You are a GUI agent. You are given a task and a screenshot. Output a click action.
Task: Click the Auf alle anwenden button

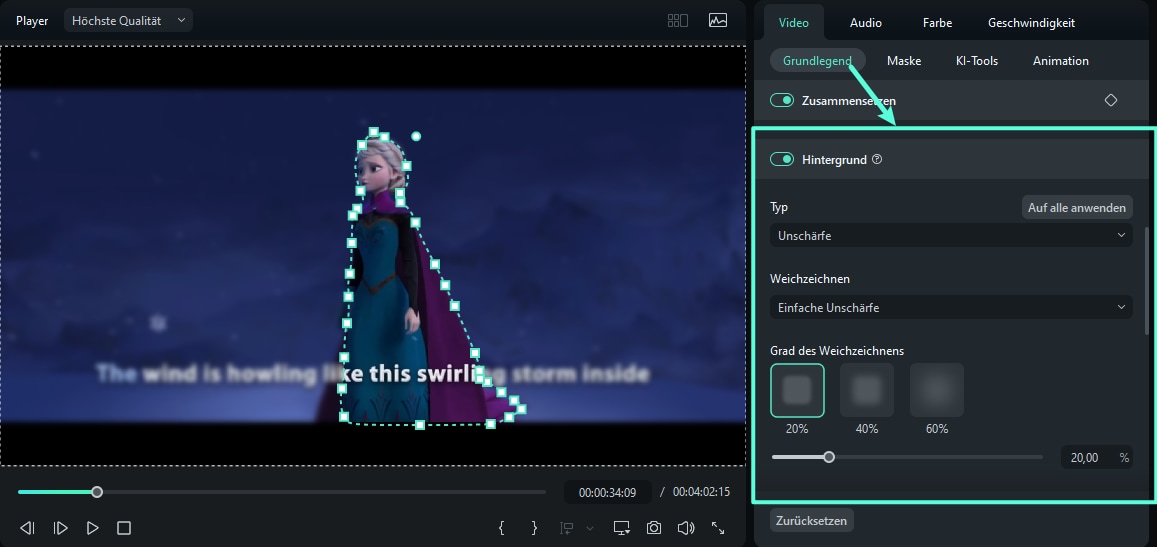(1077, 207)
